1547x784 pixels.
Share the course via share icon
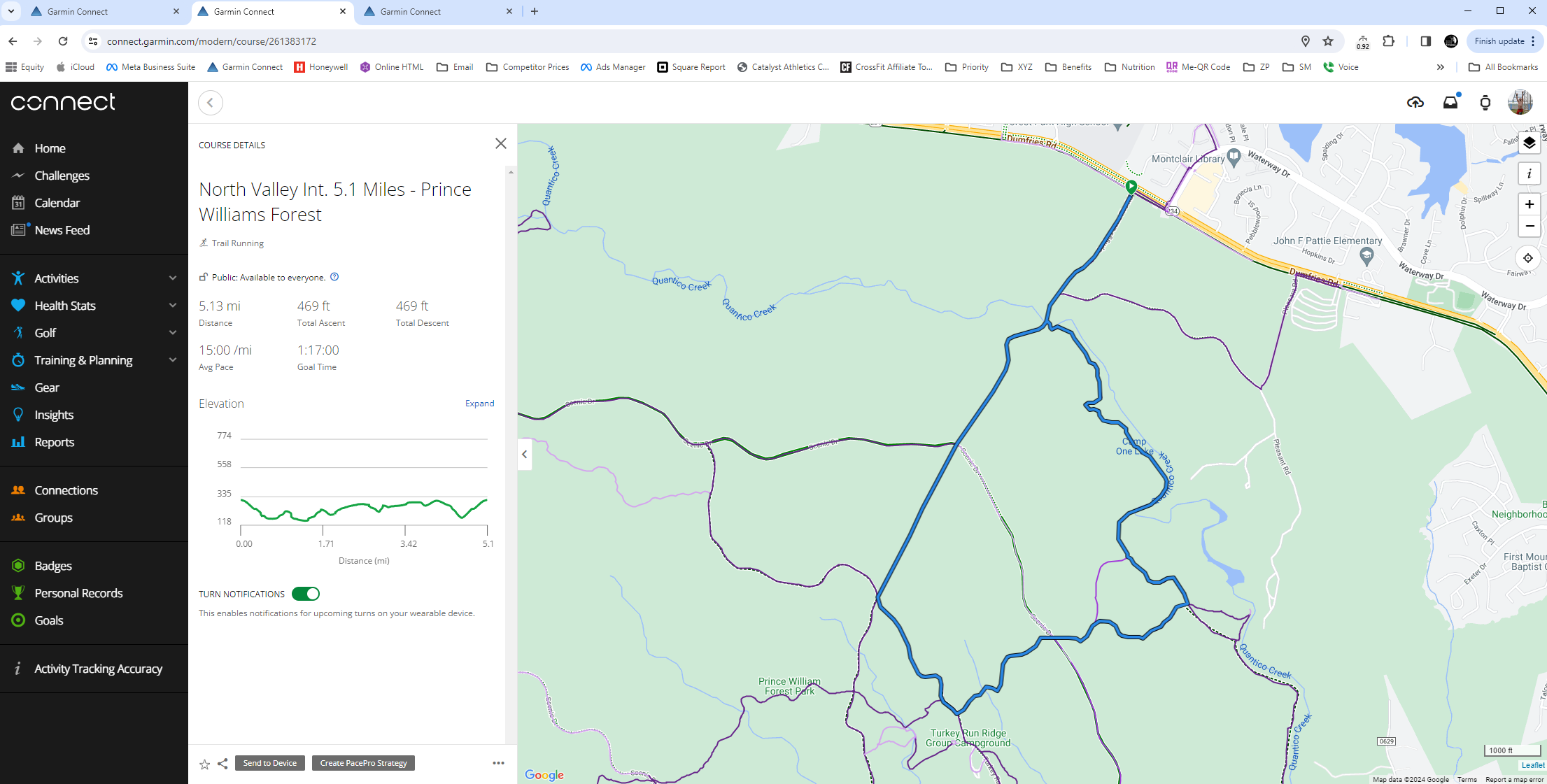(222, 764)
